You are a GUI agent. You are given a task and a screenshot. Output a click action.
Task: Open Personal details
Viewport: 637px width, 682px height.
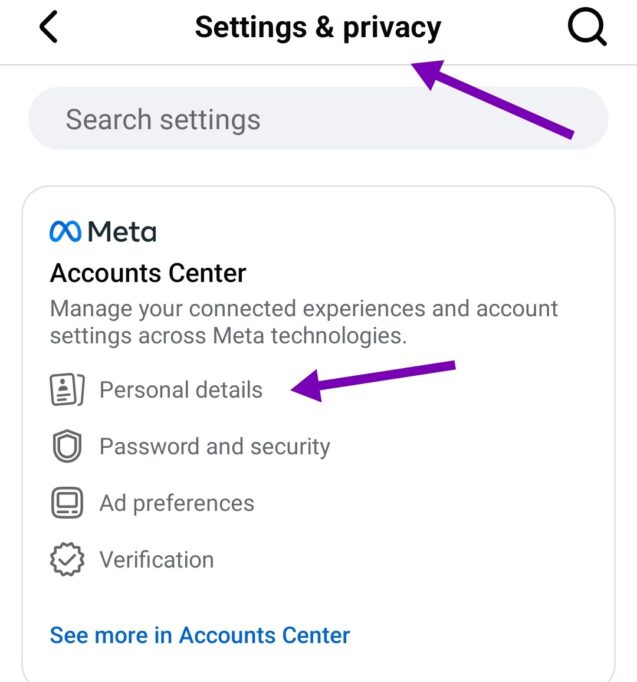(181, 389)
